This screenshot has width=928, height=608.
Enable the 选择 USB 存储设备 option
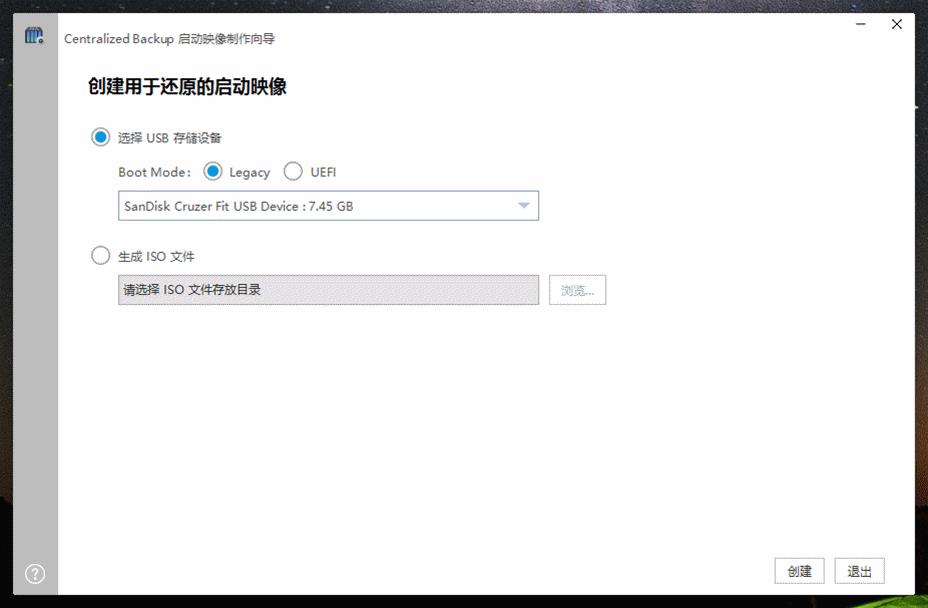point(100,136)
